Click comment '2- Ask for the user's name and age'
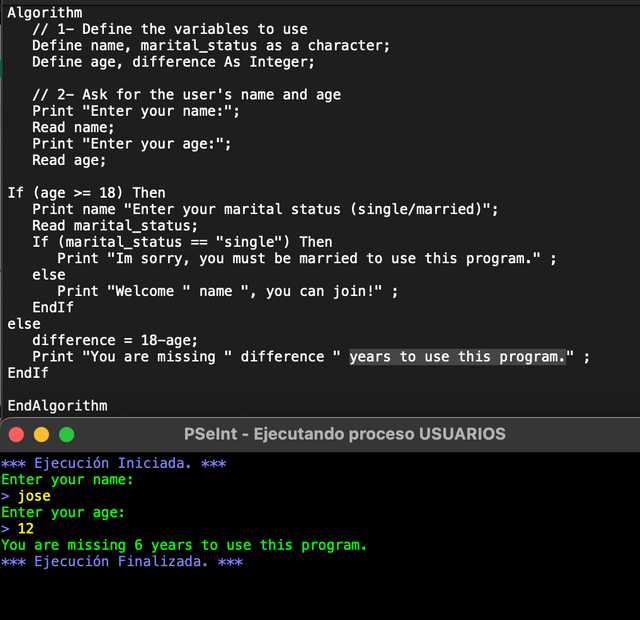 point(187,95)
